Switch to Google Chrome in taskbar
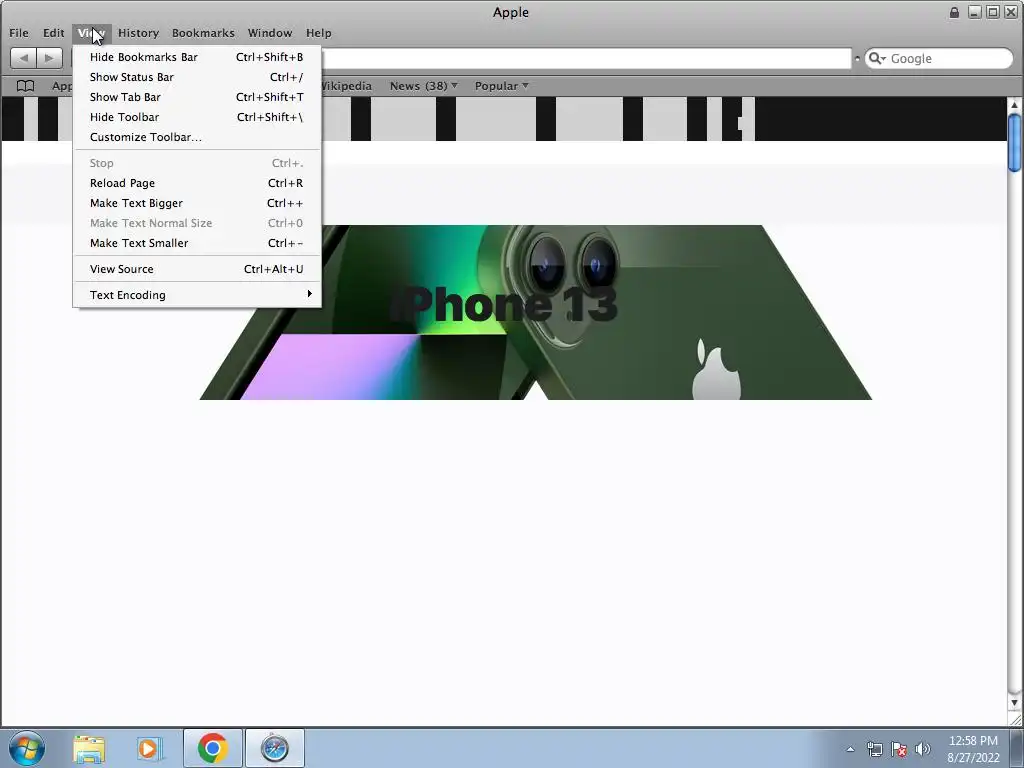 (x=213, y=748)
